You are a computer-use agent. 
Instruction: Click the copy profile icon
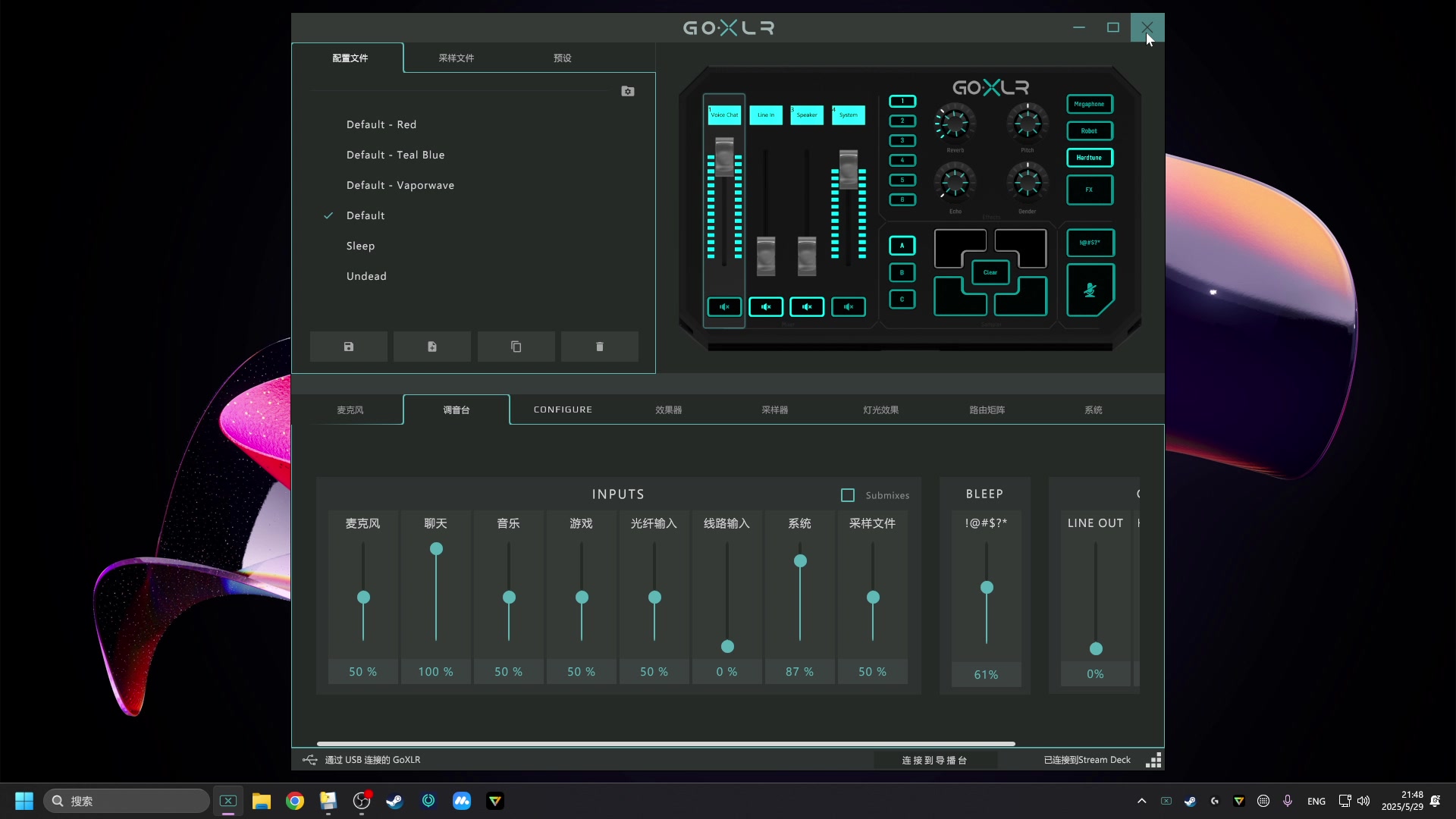(x=516, y=347)
